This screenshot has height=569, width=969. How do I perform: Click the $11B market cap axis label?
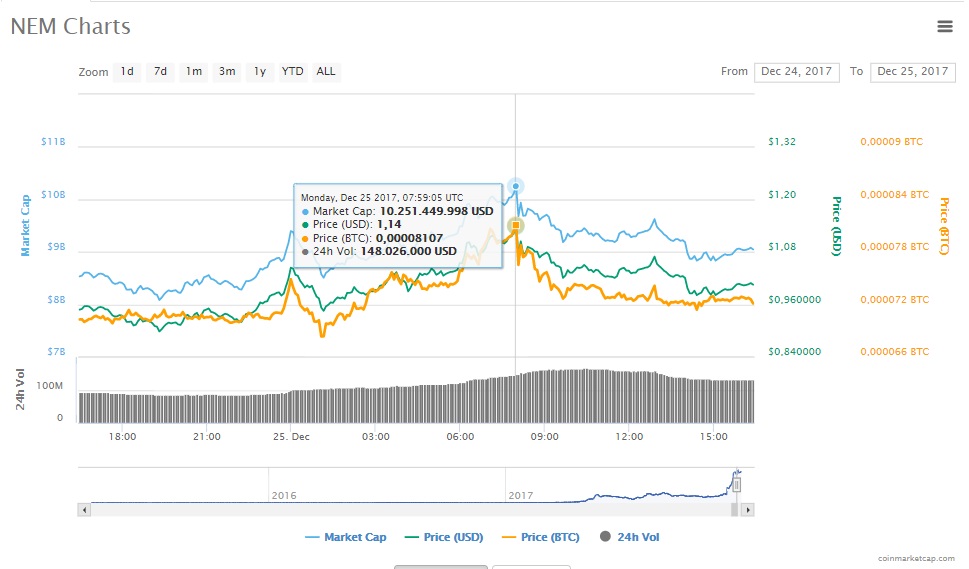53,141
